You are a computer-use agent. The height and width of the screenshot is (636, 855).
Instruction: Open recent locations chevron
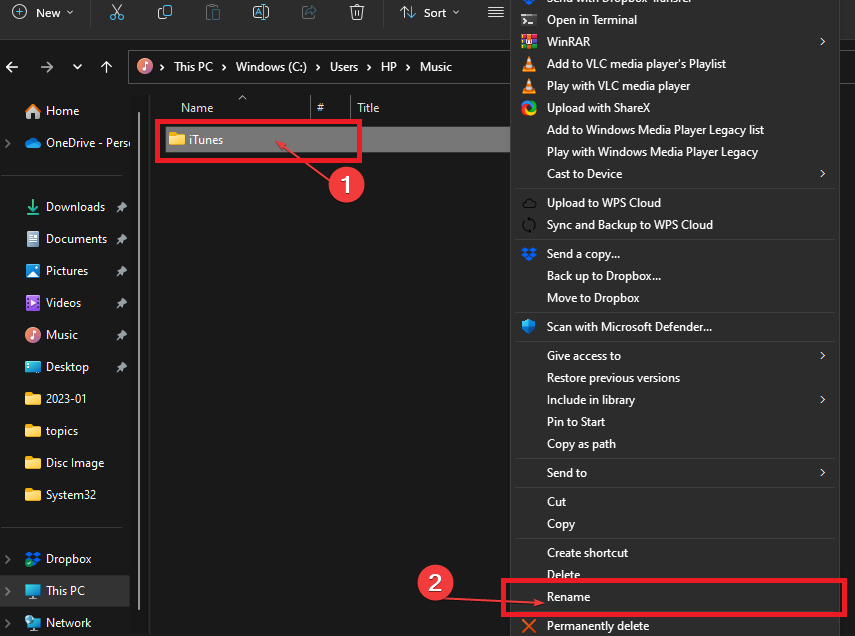coord(77,67)
